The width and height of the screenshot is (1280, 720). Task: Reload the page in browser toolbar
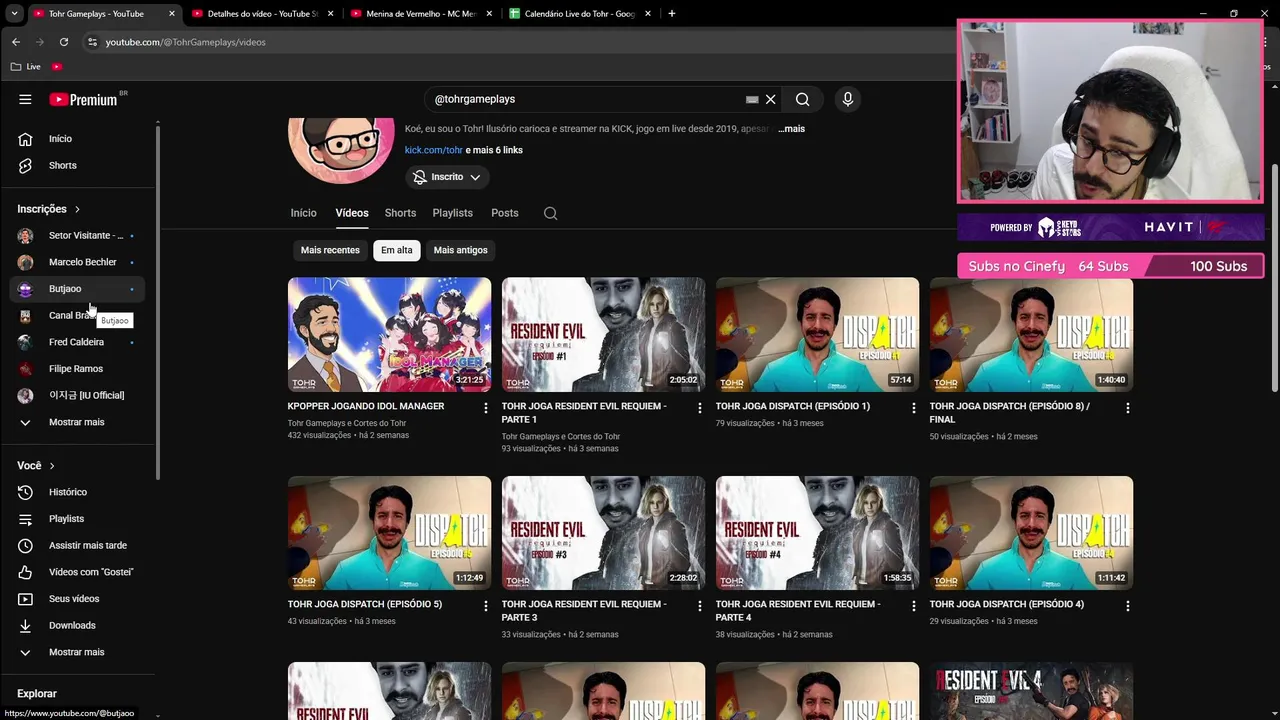coord(64,42)
